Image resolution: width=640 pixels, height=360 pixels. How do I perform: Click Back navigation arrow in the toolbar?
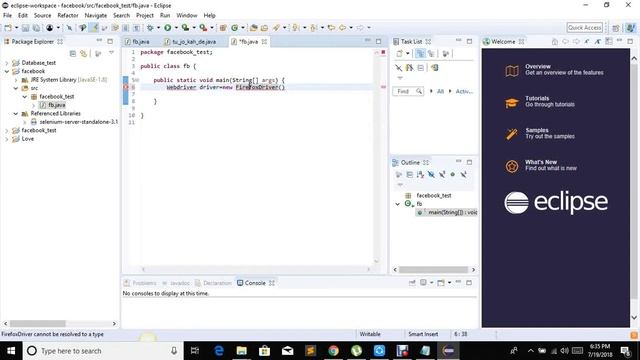tap(342, 28)
